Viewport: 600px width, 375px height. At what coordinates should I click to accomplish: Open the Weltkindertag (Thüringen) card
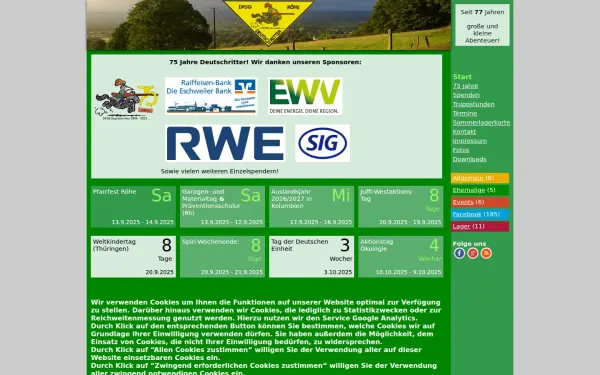[133, 257]
